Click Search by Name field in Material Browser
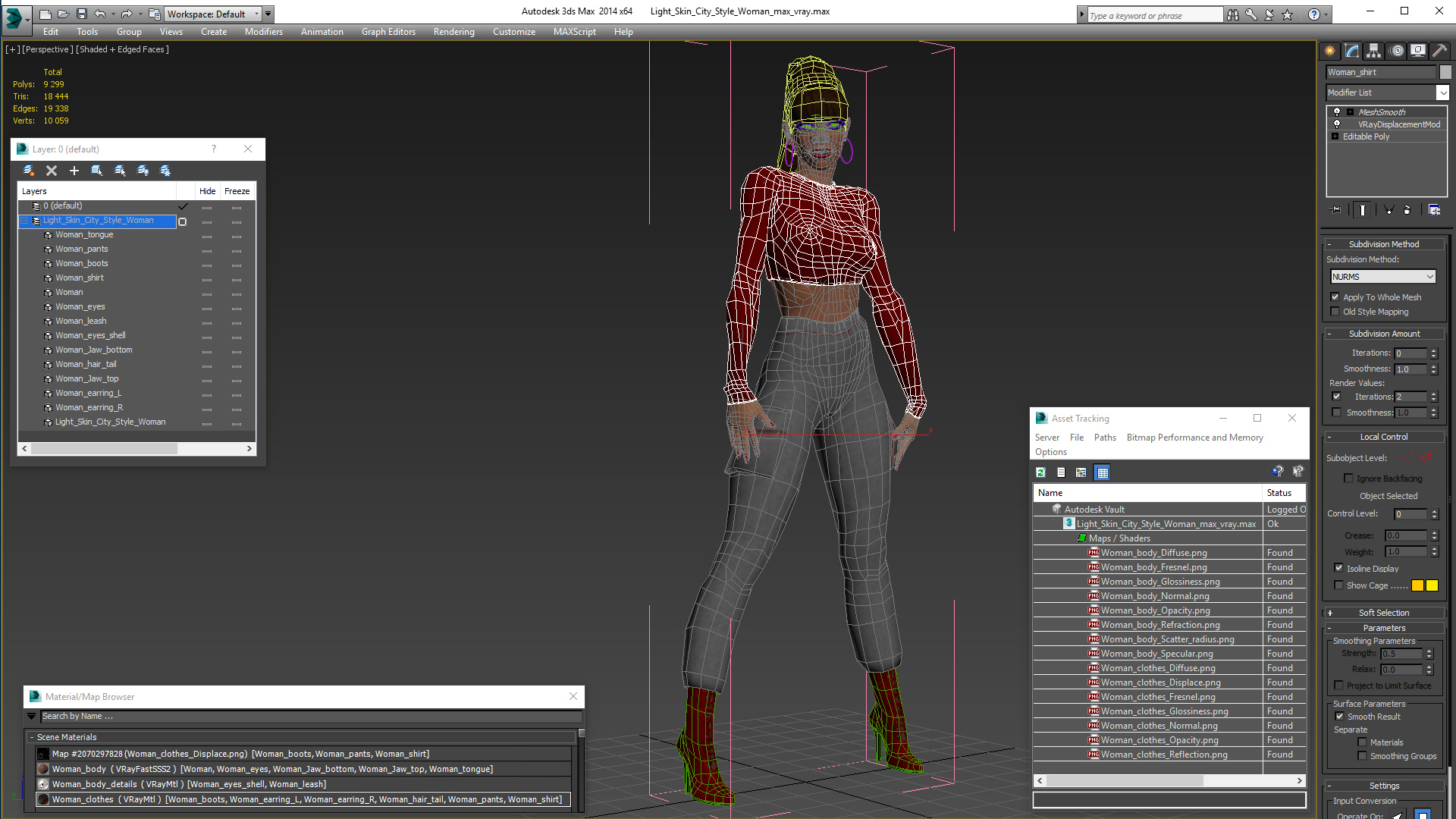 point(311,716)
